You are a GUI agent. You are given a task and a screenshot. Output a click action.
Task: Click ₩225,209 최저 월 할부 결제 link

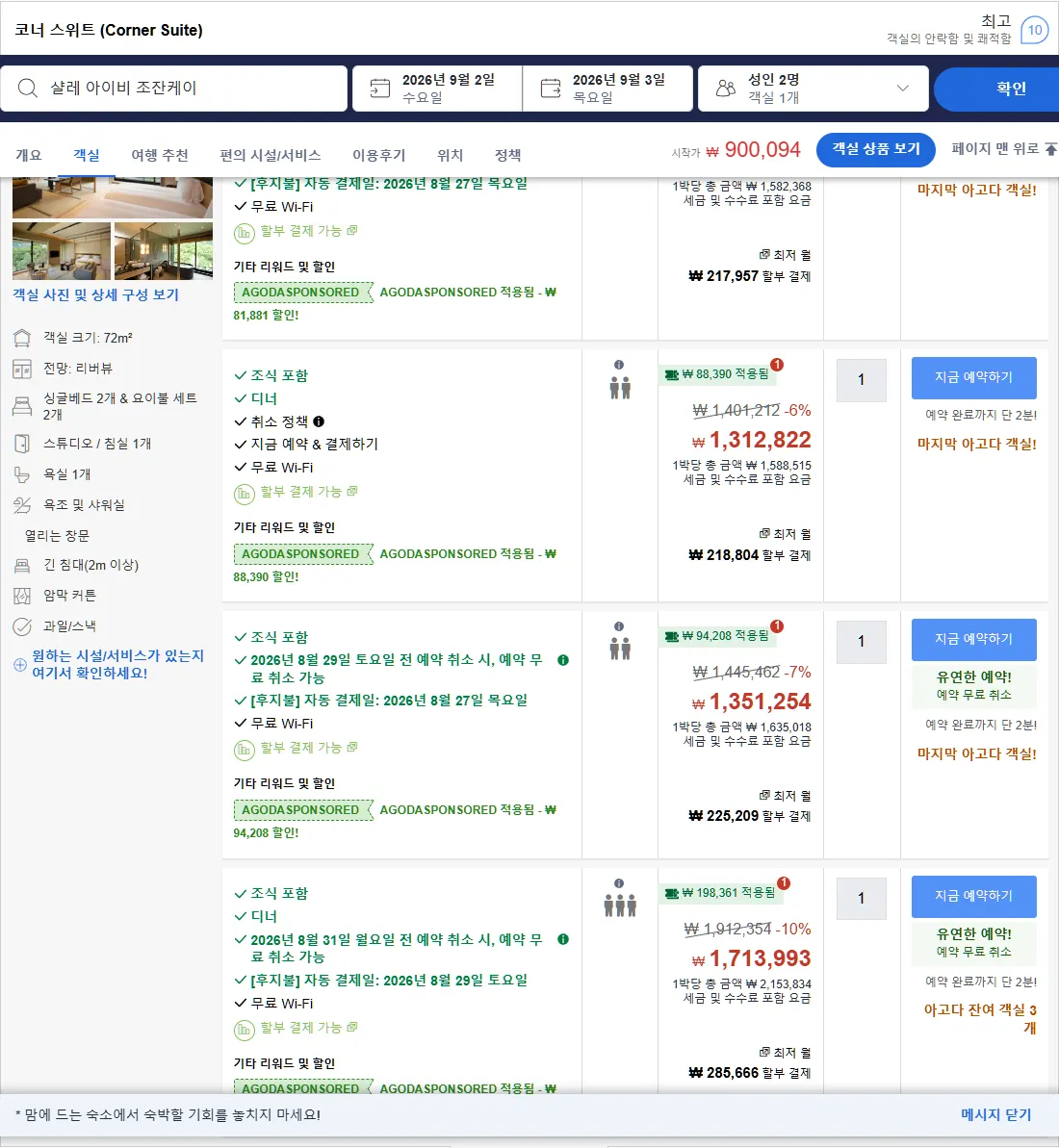click(750, 806)
